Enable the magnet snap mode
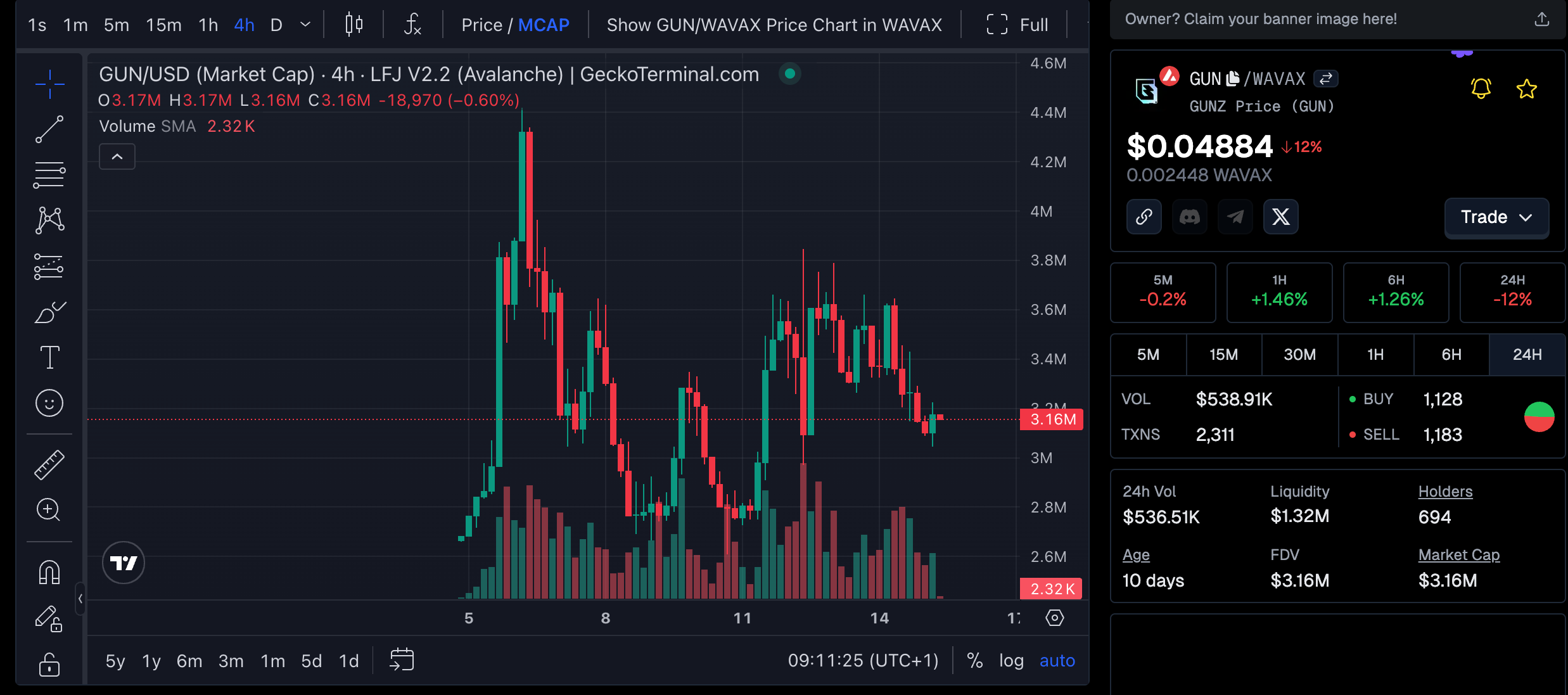 pos(49,573)
